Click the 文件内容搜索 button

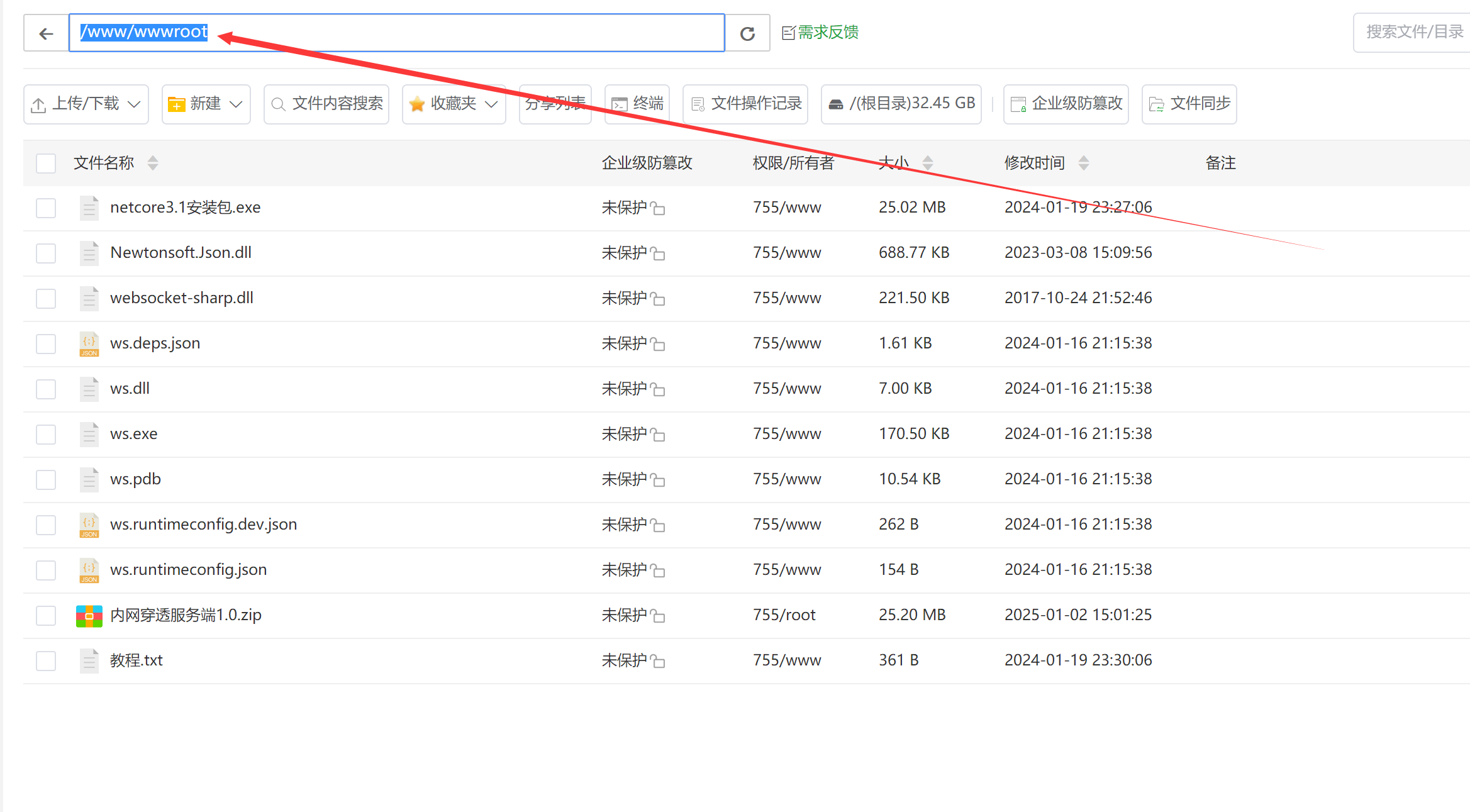pos(326,104)
